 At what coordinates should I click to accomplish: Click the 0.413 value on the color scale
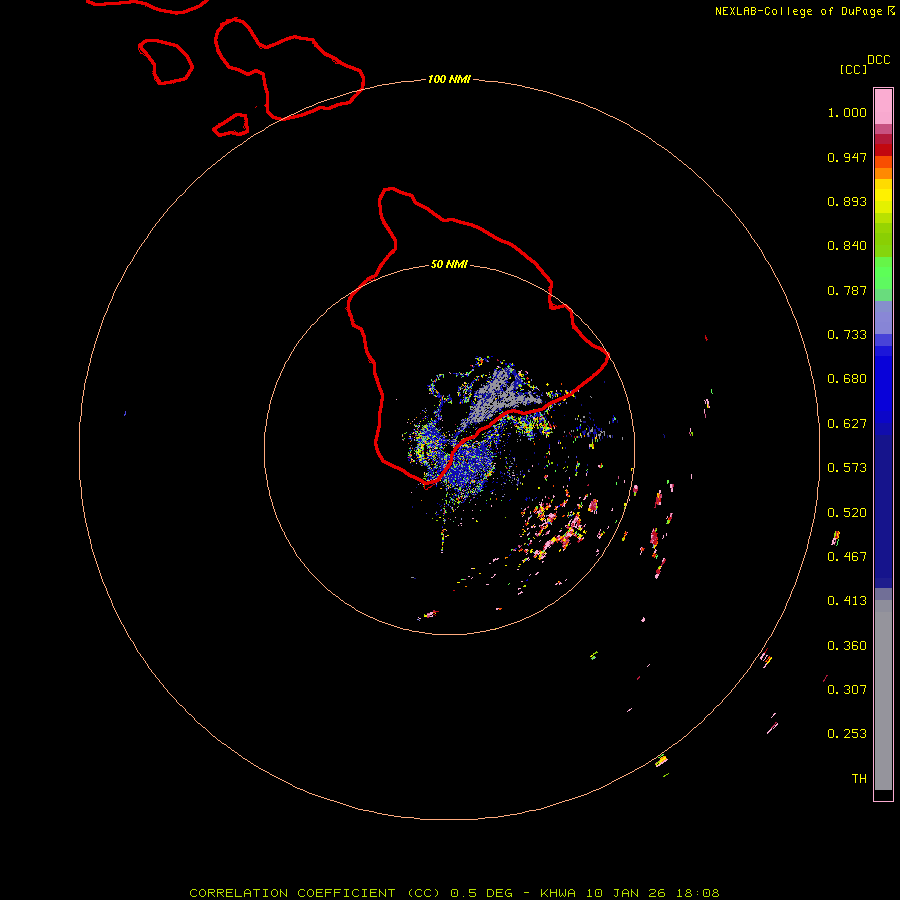(x=847, y=601)
